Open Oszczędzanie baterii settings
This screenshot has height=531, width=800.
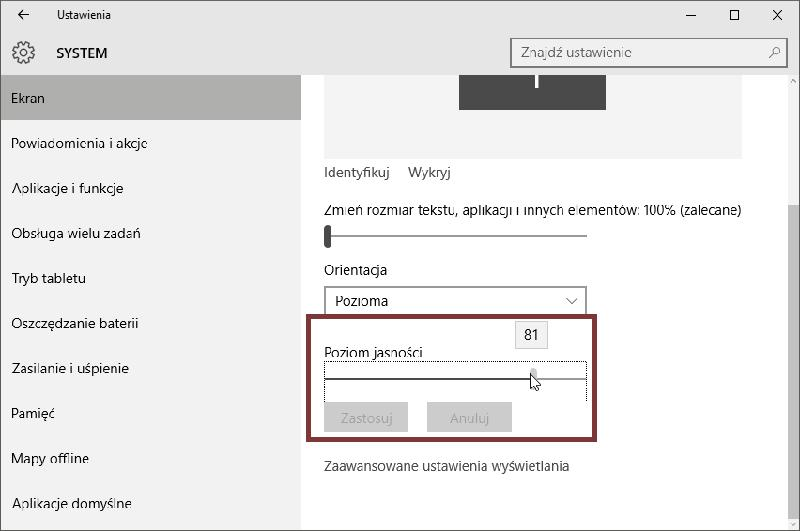pyautogui.click(x=151, y=323)
